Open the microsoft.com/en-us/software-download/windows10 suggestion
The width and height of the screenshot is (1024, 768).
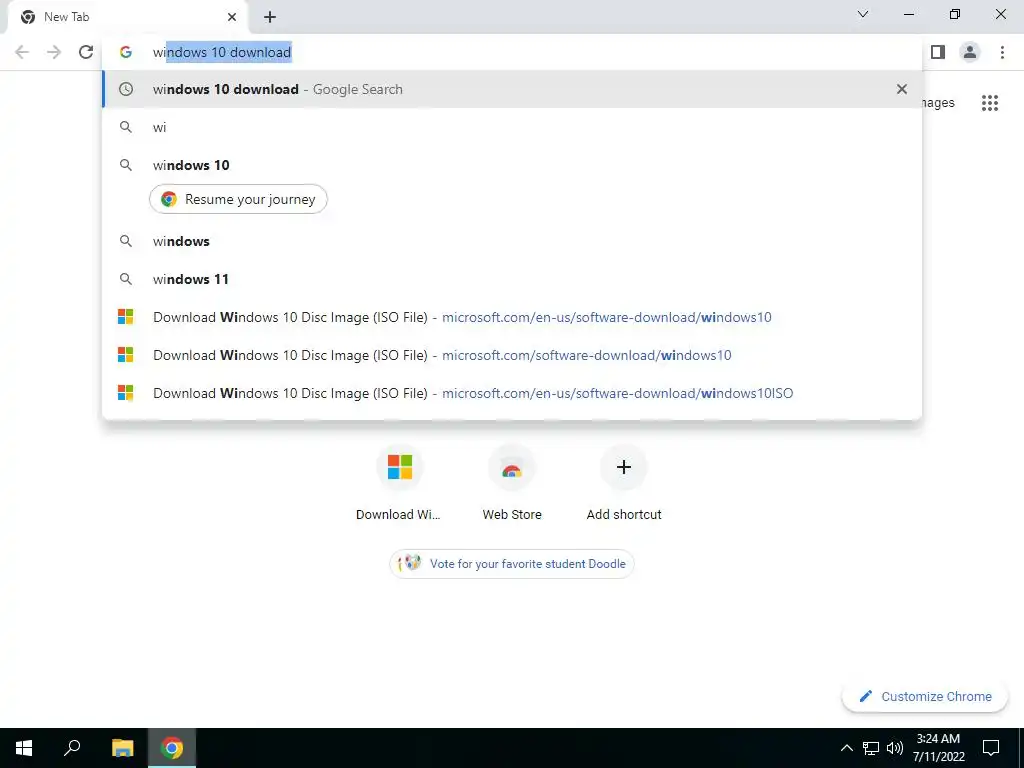click(512, 317)
